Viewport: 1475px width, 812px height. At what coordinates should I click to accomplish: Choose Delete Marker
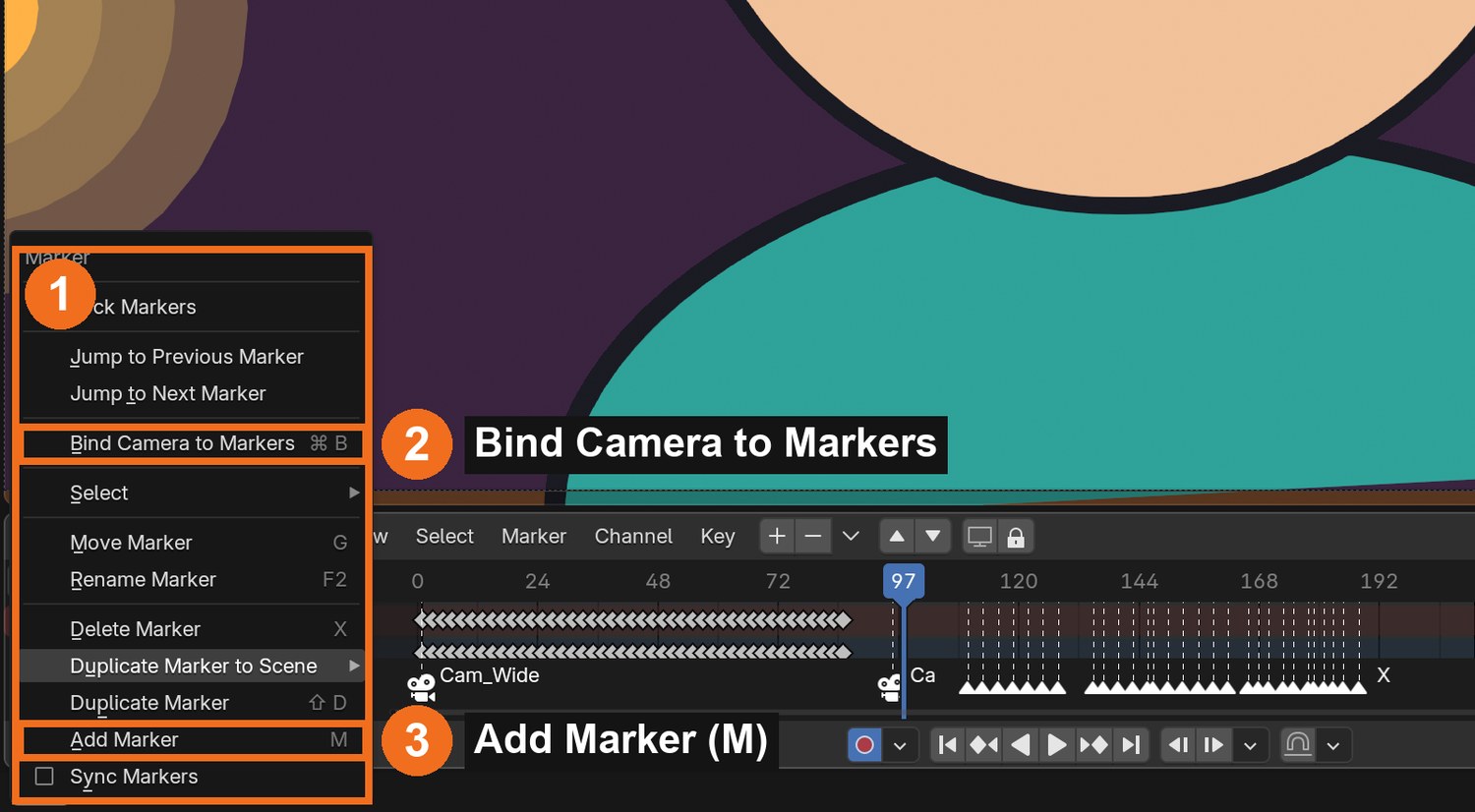coord(192,629)
